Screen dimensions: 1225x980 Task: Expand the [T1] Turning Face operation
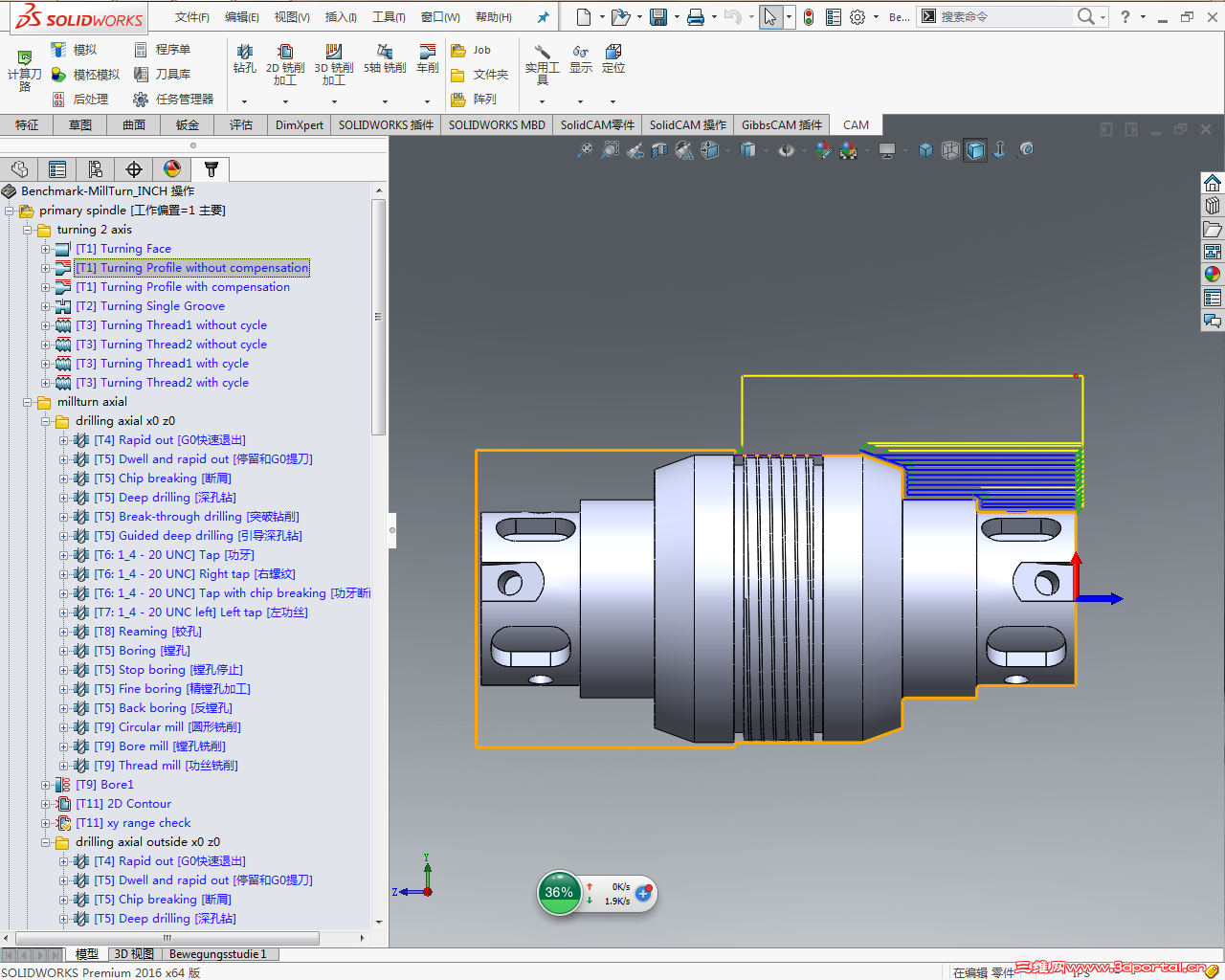click(45, 249)
